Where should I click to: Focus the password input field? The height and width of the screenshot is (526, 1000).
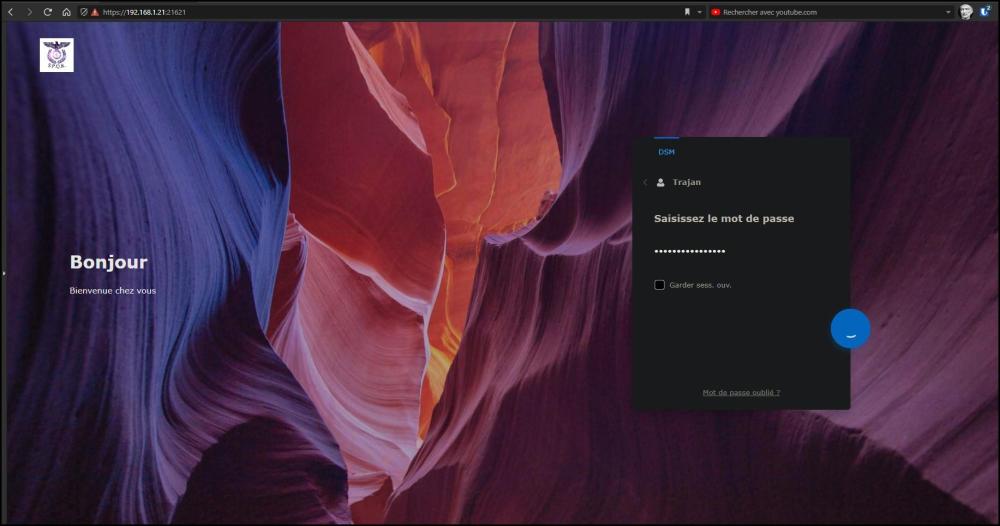(742, 251)
